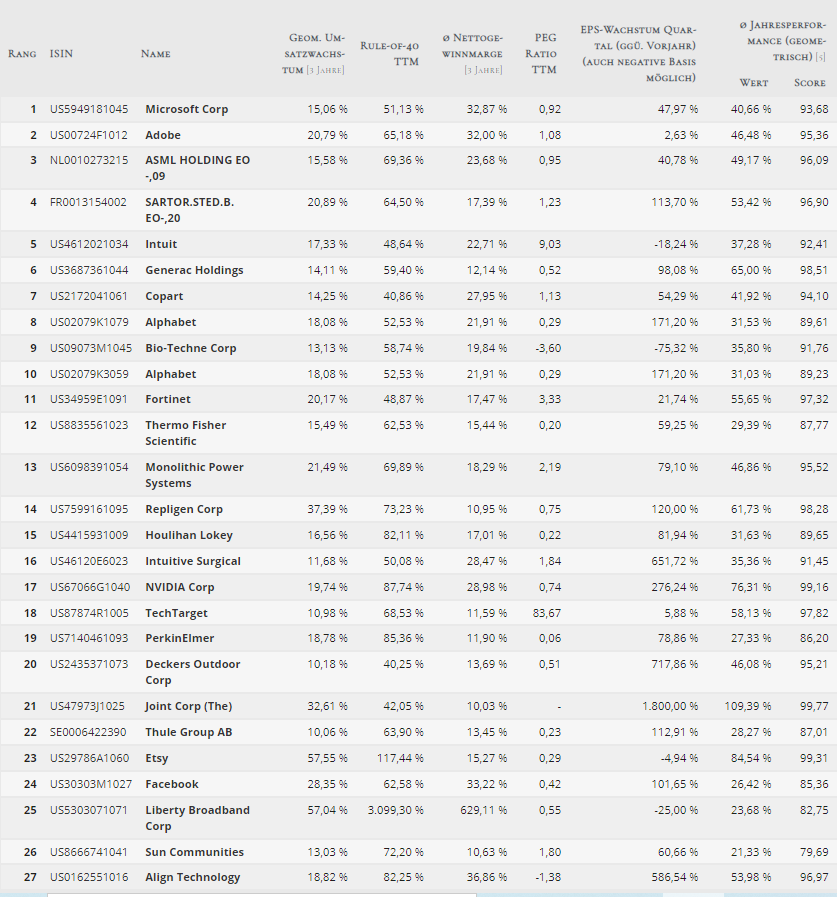This screenshot has height=897, width=837.
Task: Sort by EPS-Wachstum Quartal header
Action: pyautogui.click(x=638, y=54)
